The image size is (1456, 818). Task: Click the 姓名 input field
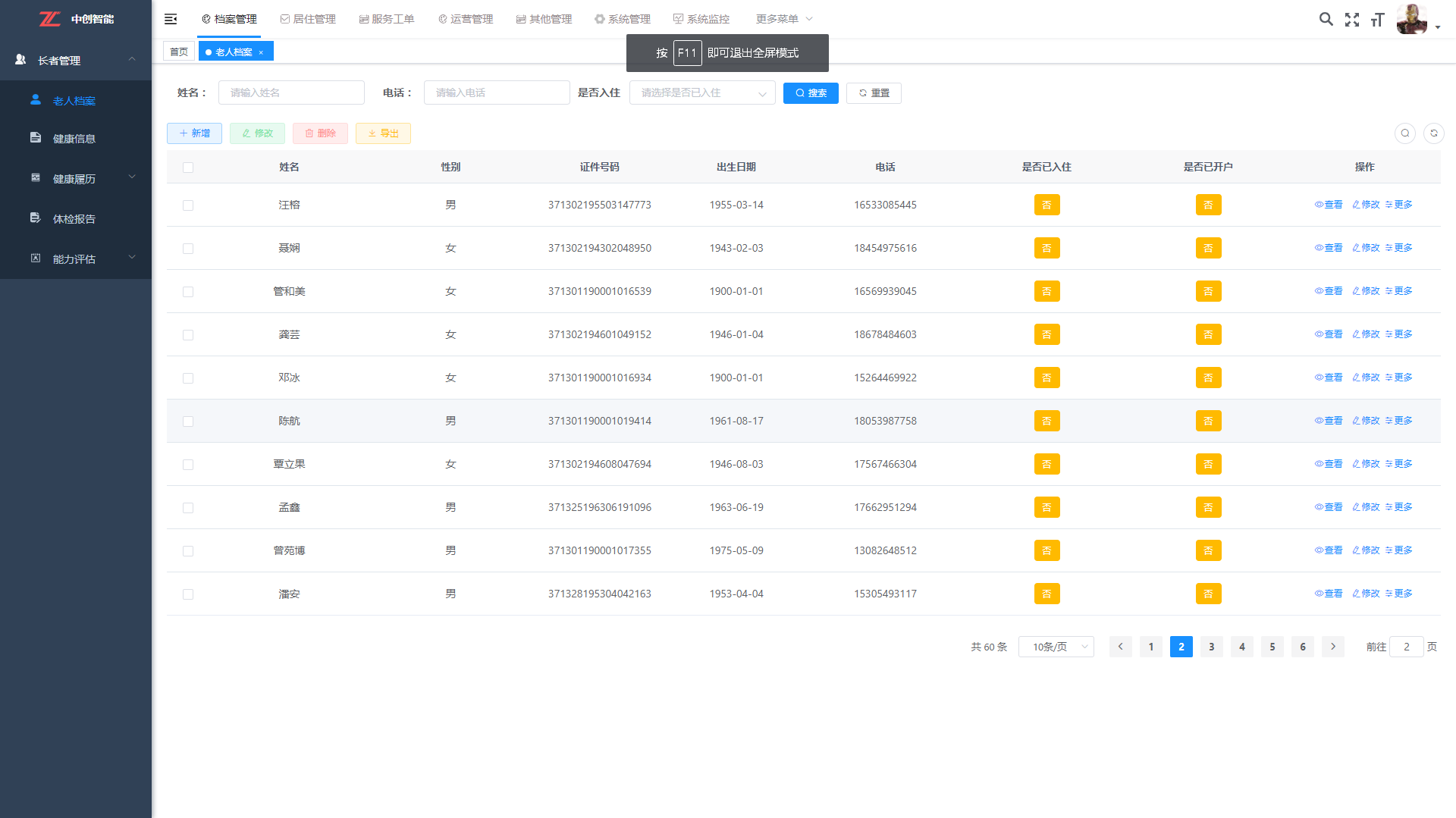pos(291,92)
